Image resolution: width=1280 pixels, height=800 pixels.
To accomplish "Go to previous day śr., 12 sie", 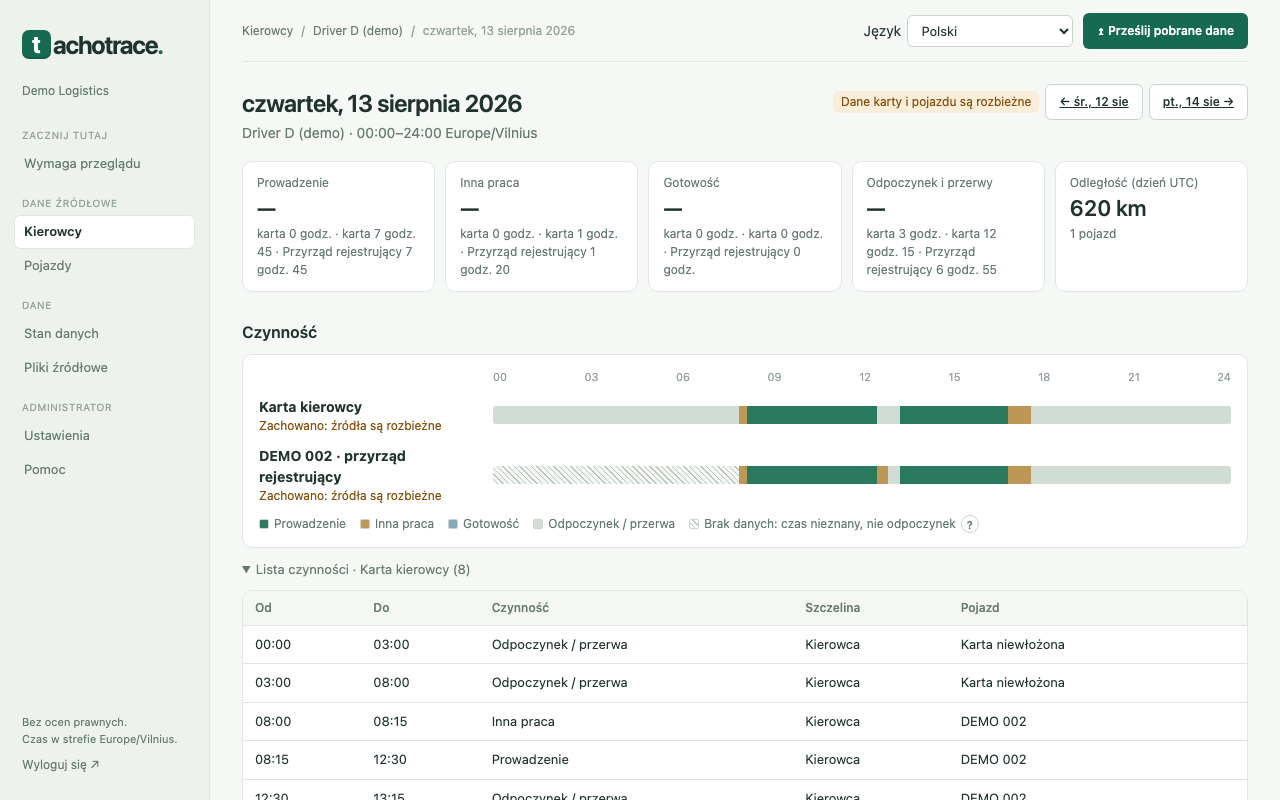I will pos(1094,102).
